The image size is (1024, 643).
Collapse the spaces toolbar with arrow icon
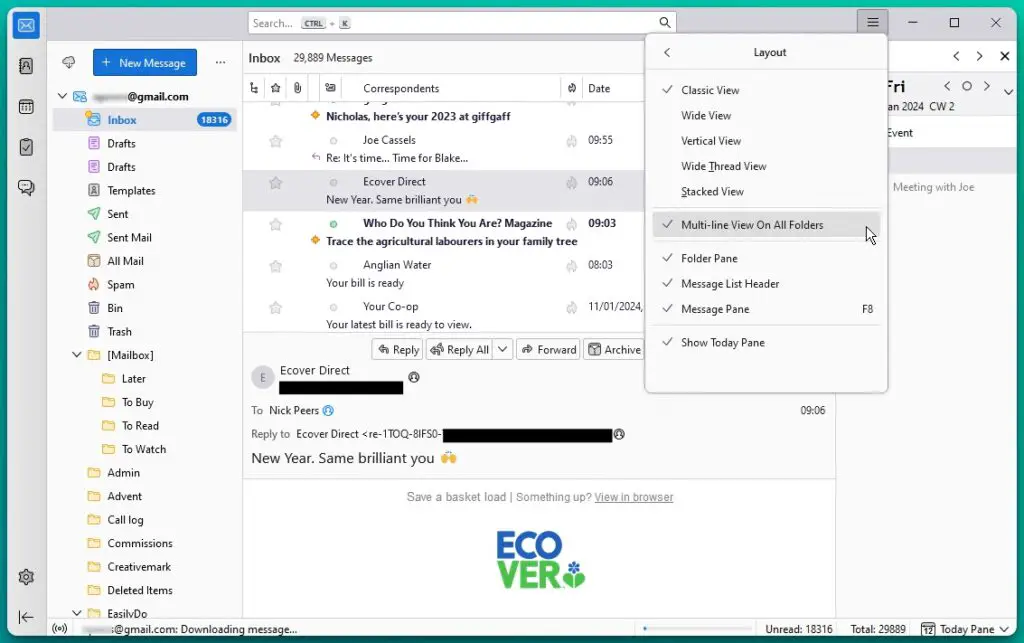click(26, 618)
